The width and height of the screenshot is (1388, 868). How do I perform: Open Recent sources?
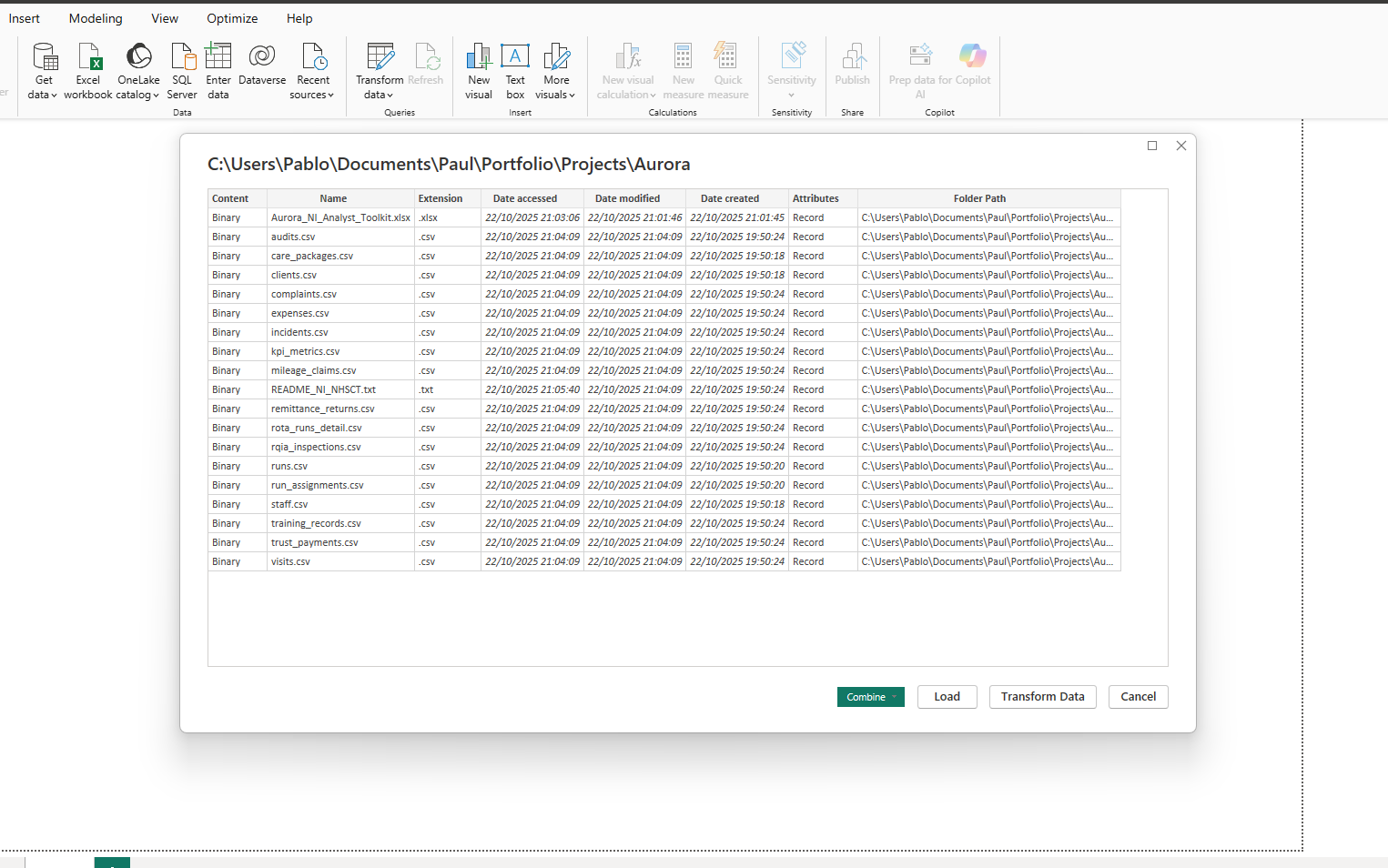pos(312,68)
